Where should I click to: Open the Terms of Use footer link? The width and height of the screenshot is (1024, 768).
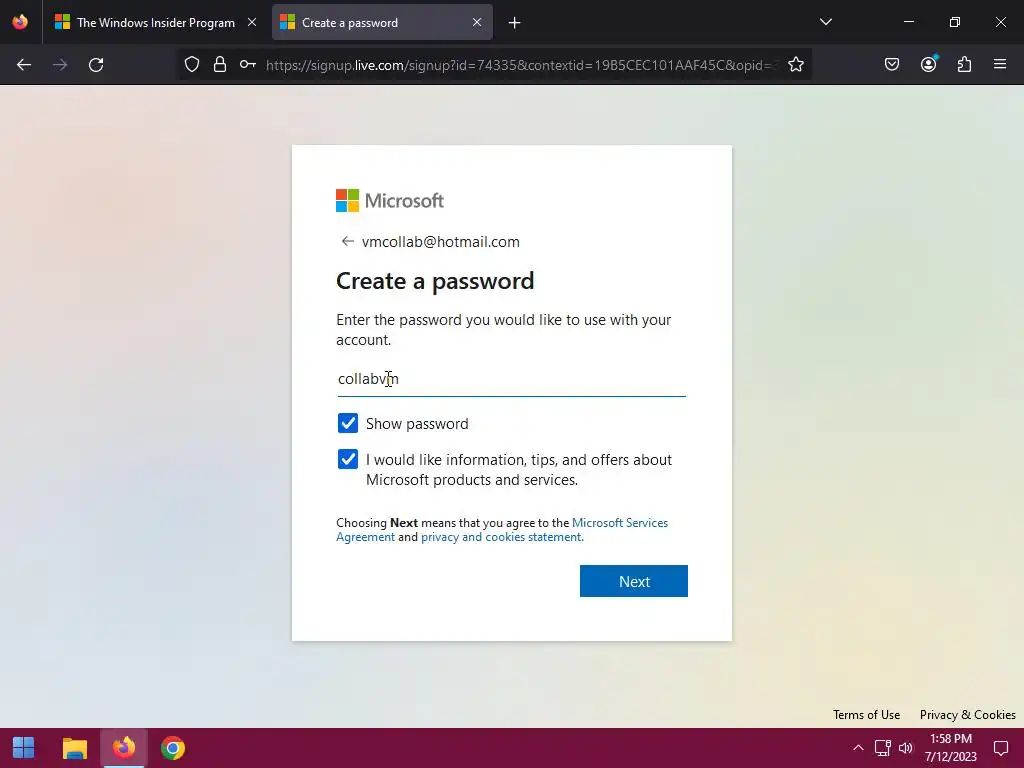pyautogui.click(x=866, y=714)
